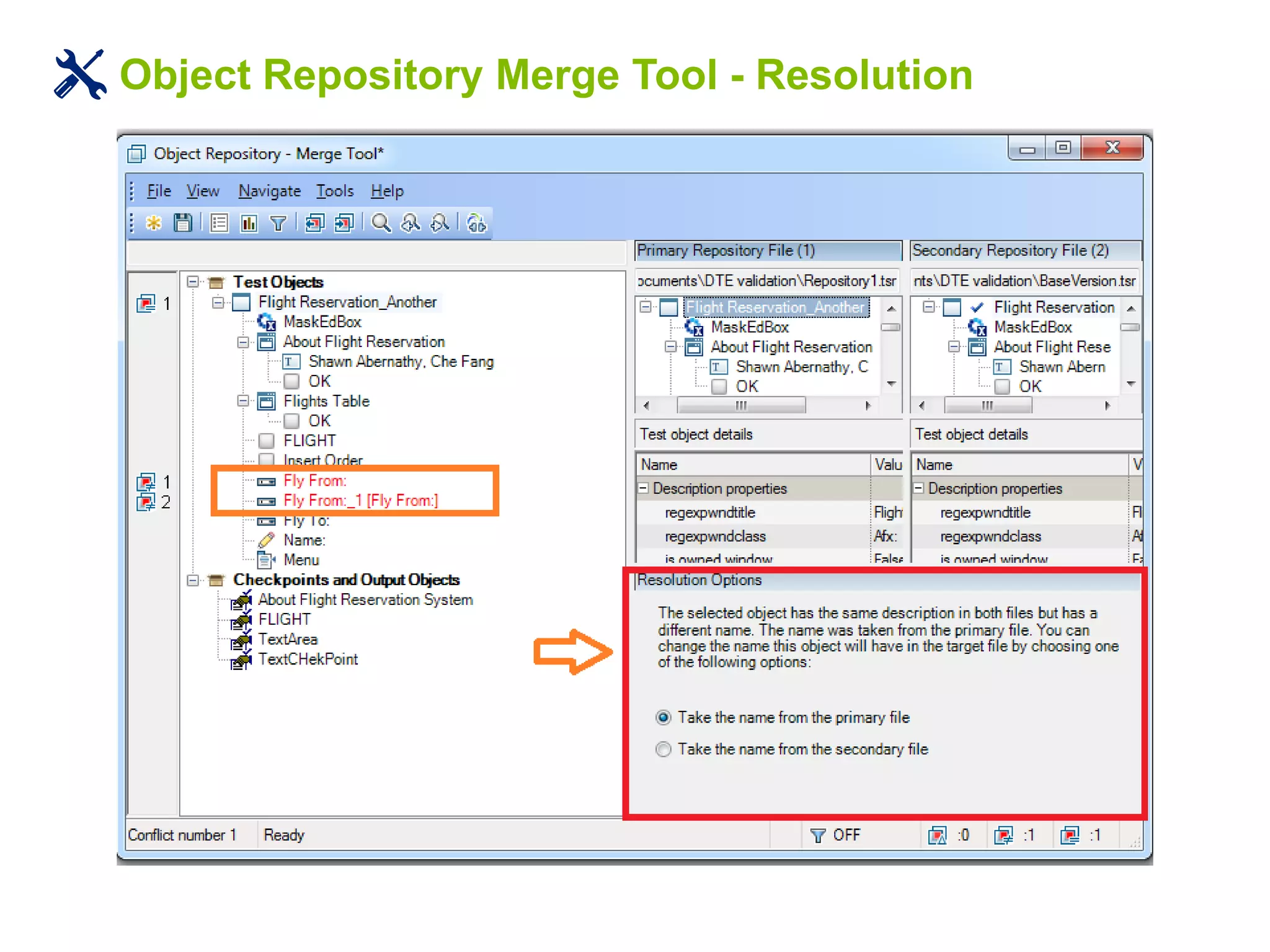Collapse Flight Reservation in secondary file tree
The width and height of the screenshot is (1270, 952).
pyautogui.click(x=928, y=307)
